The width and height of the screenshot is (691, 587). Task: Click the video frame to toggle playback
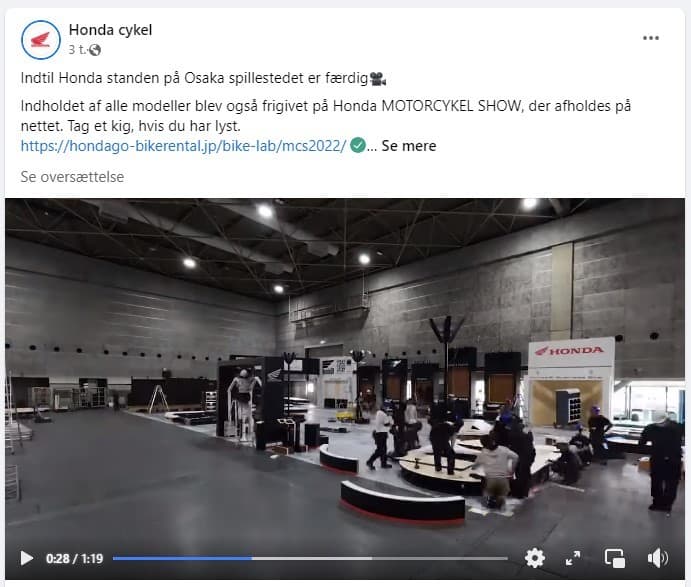[345, 375]
